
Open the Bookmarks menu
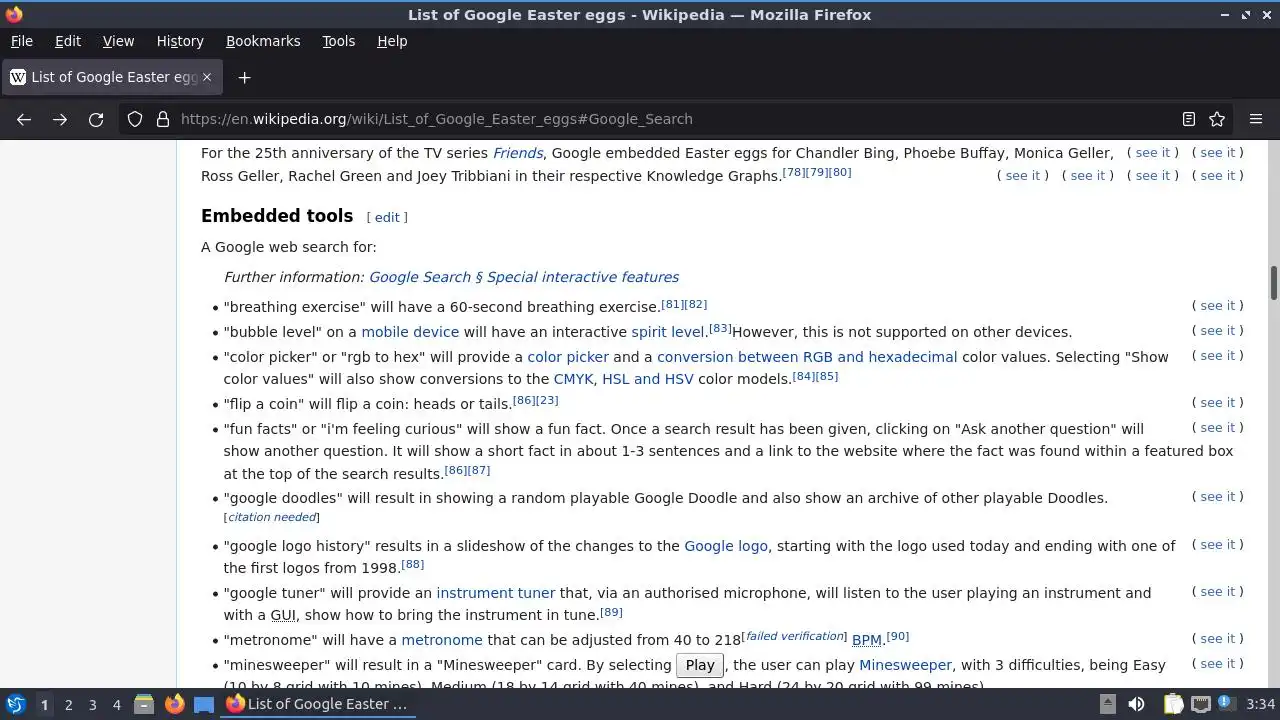(x=263, y=41)
